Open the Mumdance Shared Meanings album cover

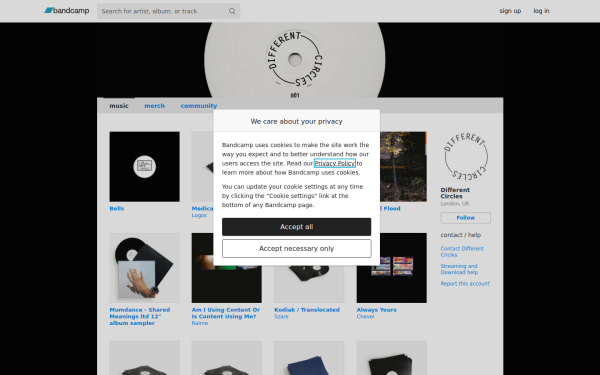pyautogui.click(x=144, y=268)
